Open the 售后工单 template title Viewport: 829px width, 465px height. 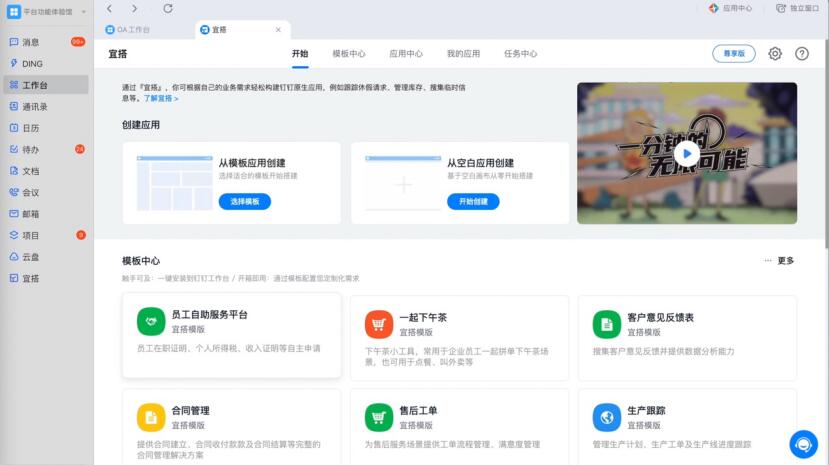[x=418, y=411]
